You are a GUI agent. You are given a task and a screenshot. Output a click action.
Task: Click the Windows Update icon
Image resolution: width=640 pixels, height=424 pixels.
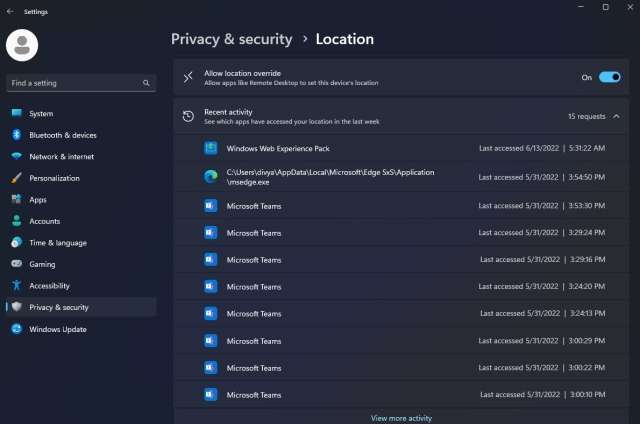(16, 329)
